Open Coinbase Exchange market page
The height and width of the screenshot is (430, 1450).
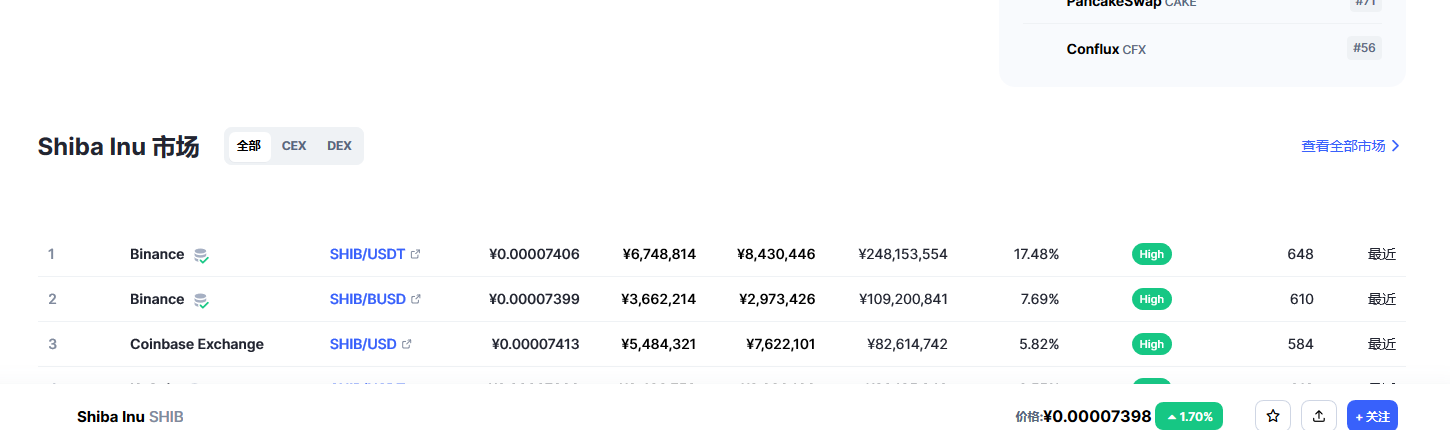pyautogui.click(x=197, y=344)
